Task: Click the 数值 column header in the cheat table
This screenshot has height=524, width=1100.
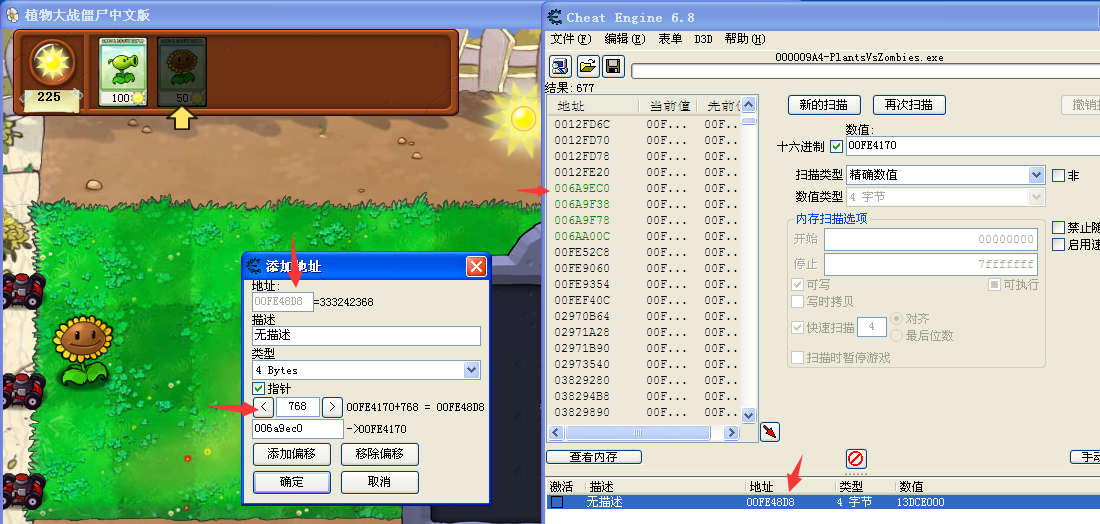Action: pyautogui.click(x=911, y=486)
